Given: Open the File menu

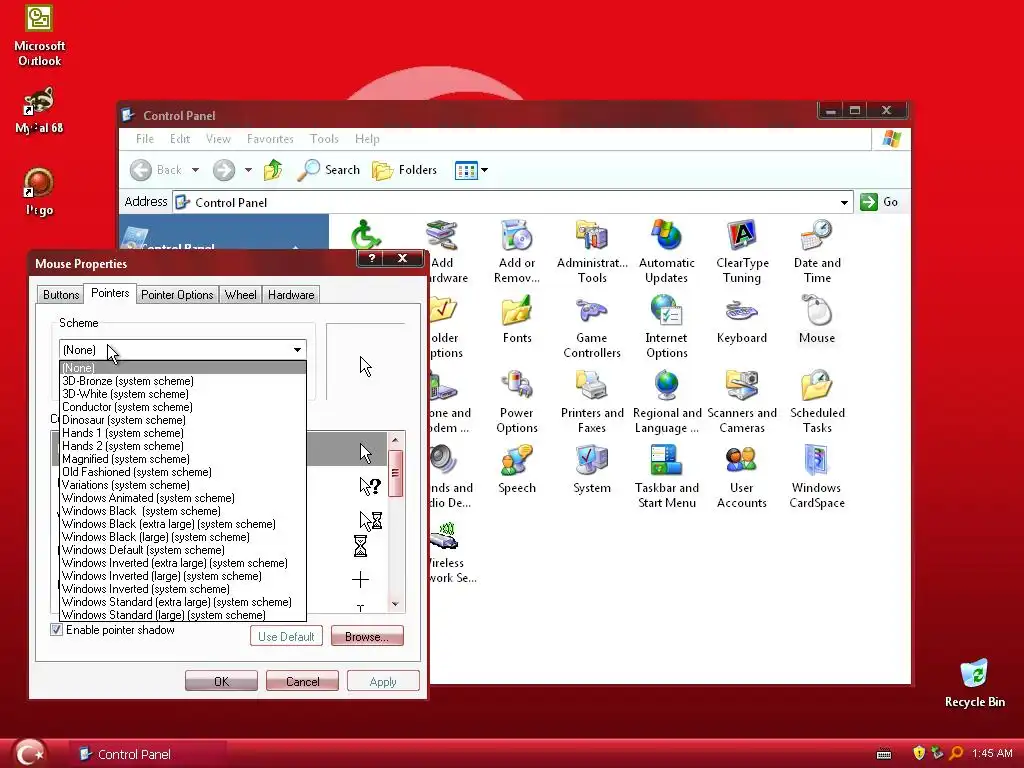Looking at the screenshot, I should (x=145, y=138).
